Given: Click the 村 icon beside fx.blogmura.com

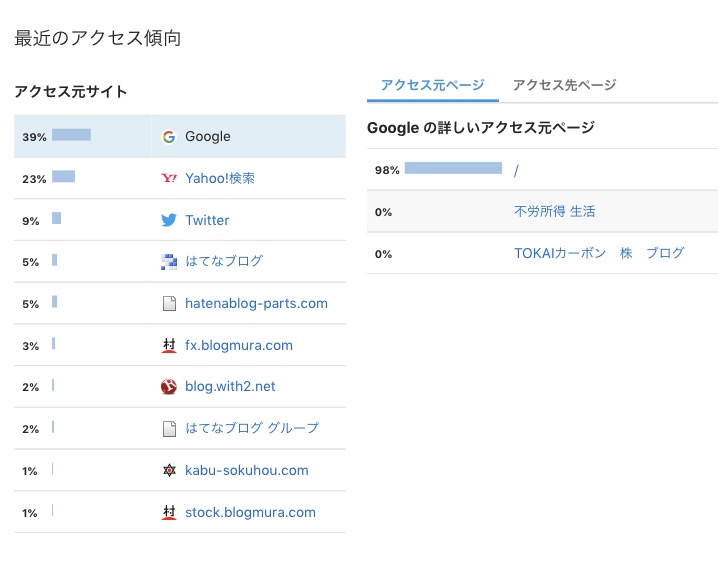Looking at the screenshot, I should coord(169,345).
